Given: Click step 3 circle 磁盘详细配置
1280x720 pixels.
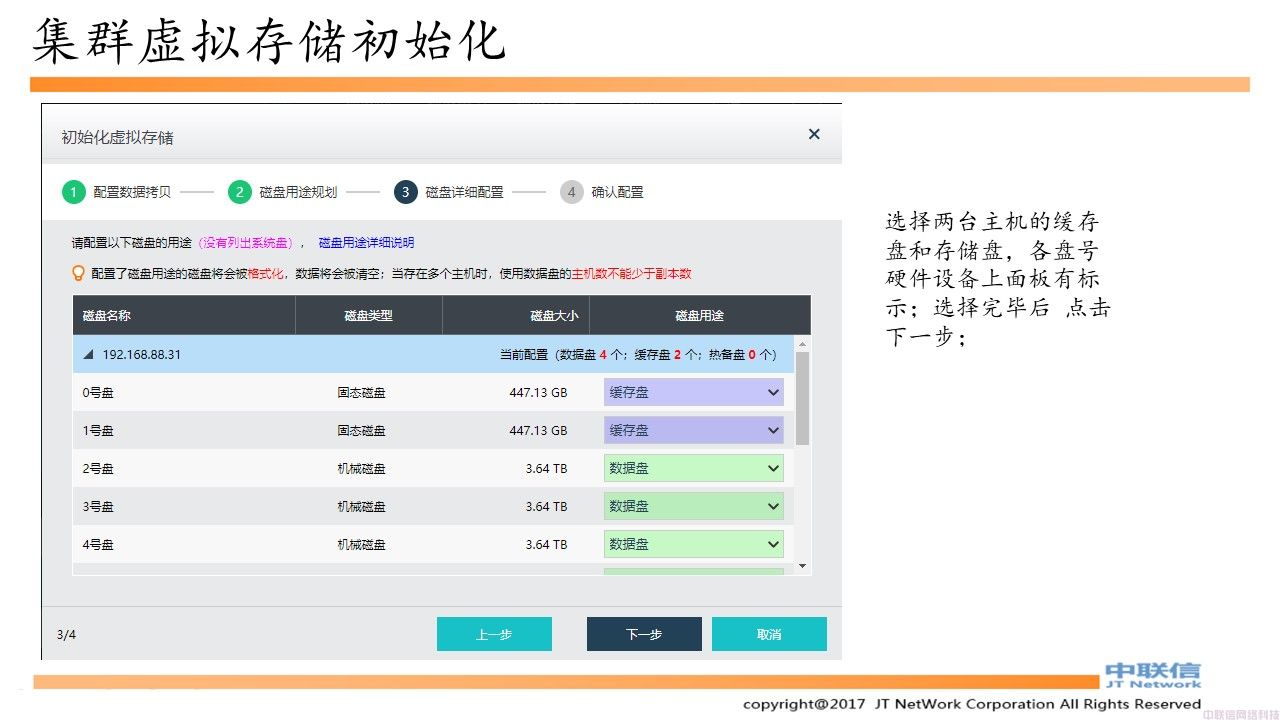Looking at the screenshot, I should (x=405, y=192).
